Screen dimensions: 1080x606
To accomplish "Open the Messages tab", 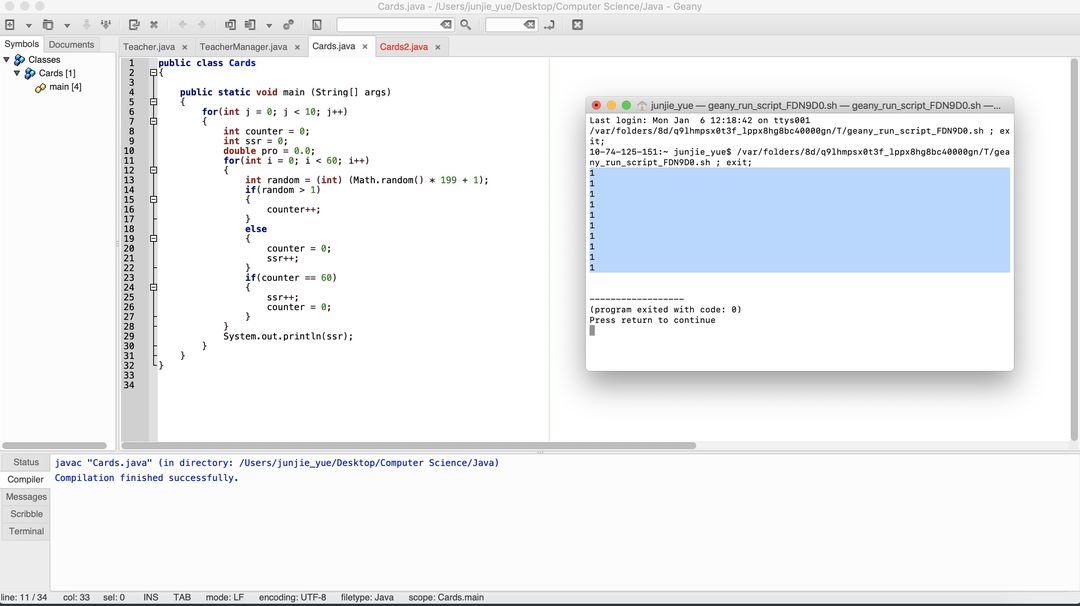I will pos(26,497).
